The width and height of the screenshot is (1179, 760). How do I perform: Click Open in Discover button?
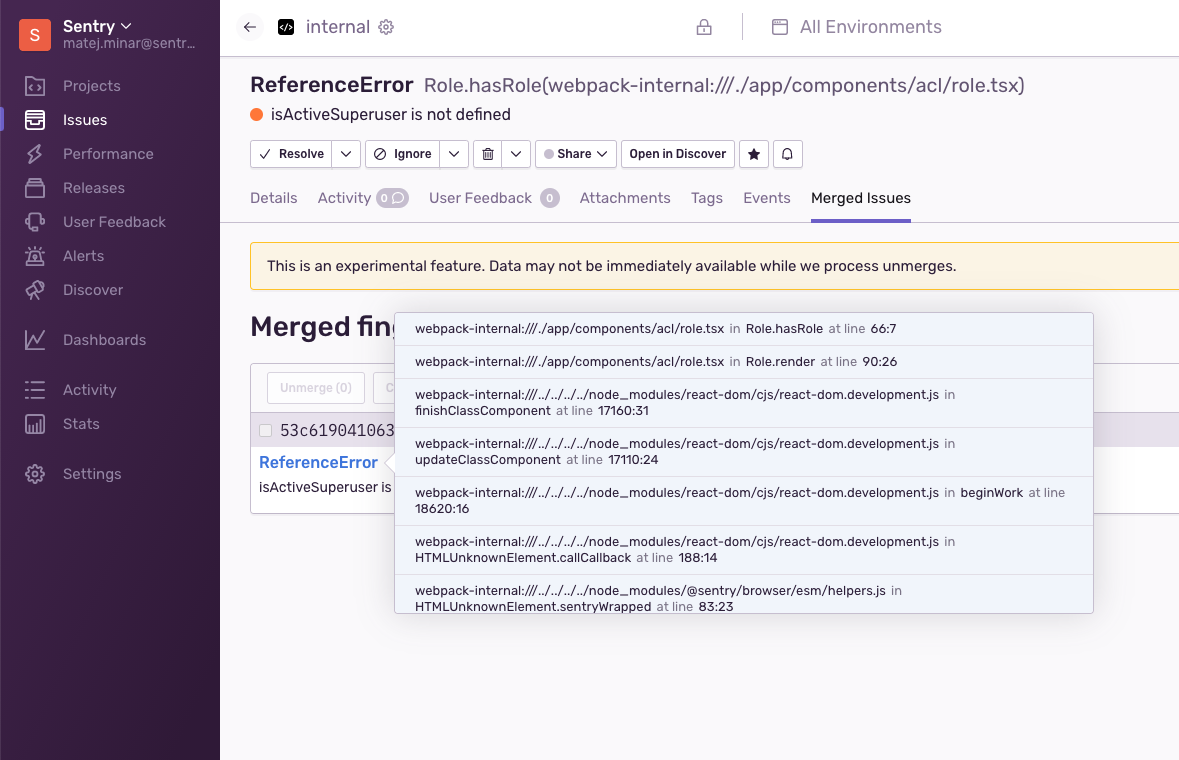(x=677, y=154)
